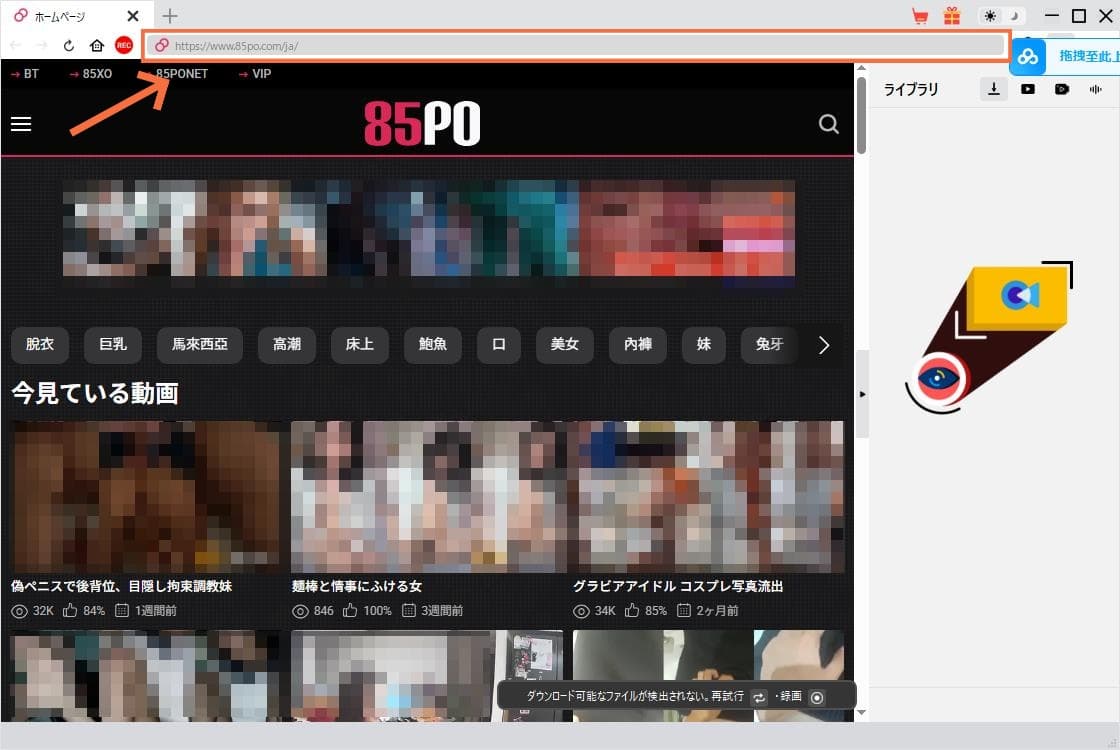The height and width of the screenshot is (750, 1120).
Task: Select the 美女 category tag
Action: pos(564,344)
